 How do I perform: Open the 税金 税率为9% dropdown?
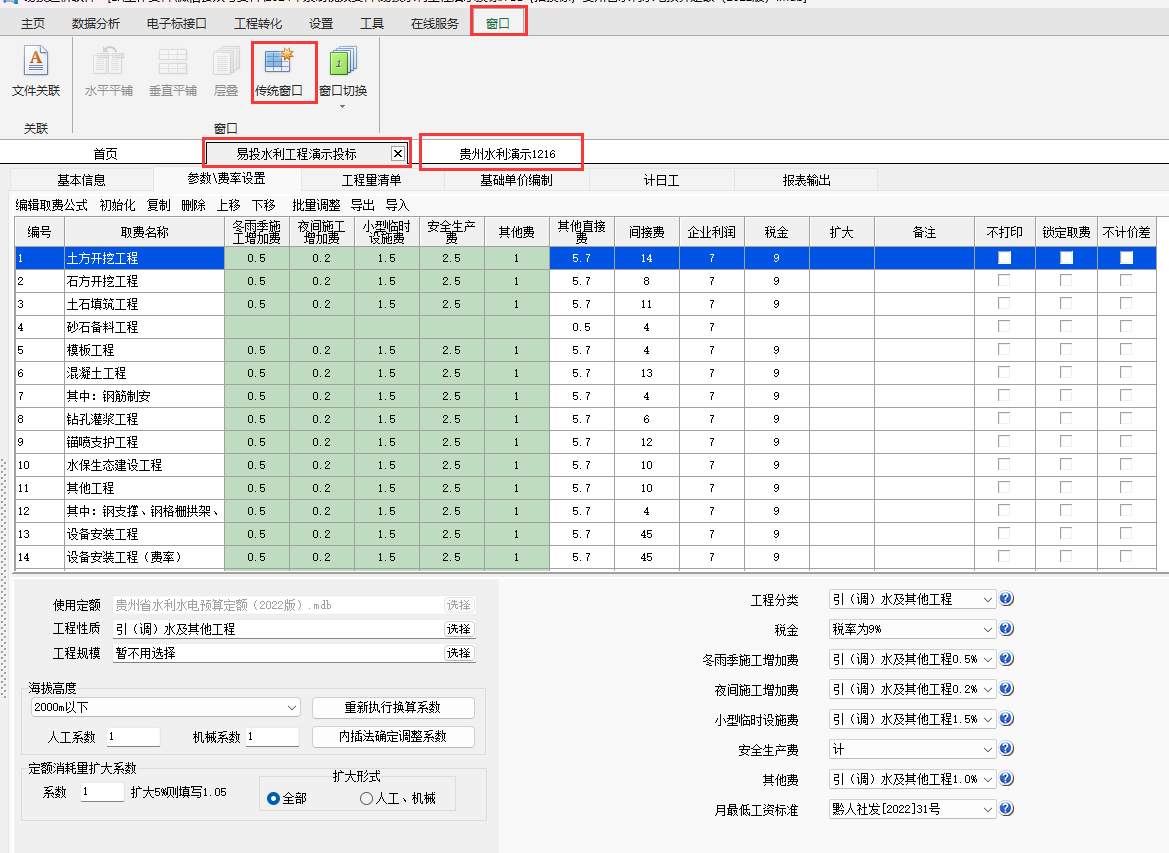(988, 629)
